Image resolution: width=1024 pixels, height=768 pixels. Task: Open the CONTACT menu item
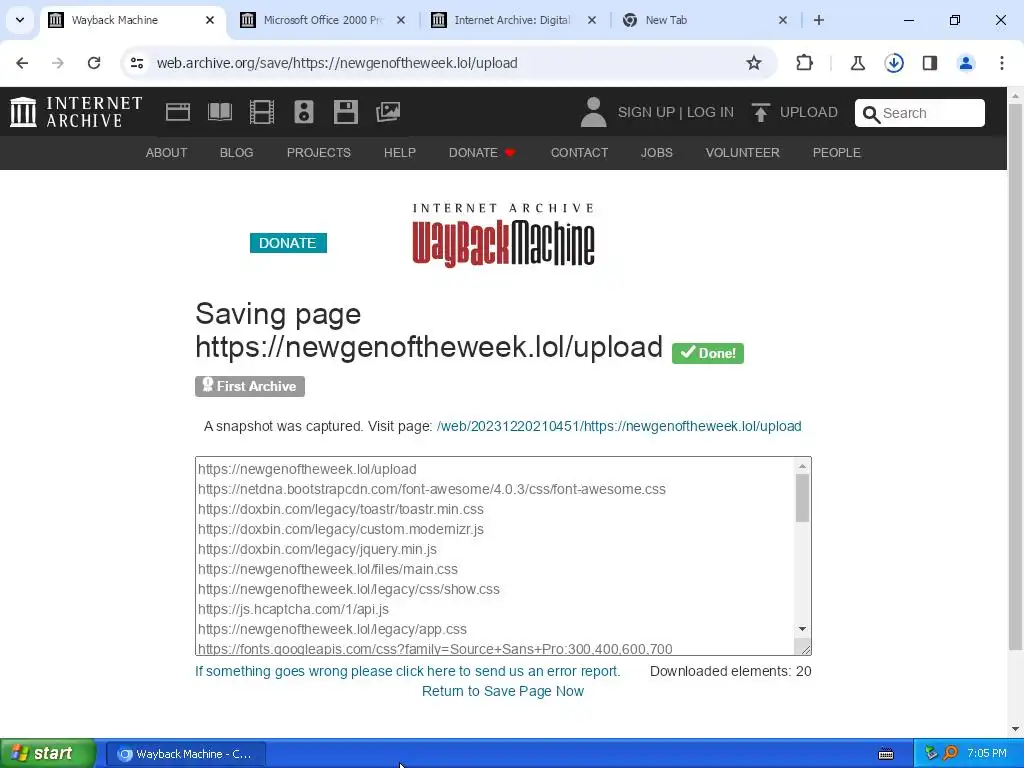(x=579, y=153)
